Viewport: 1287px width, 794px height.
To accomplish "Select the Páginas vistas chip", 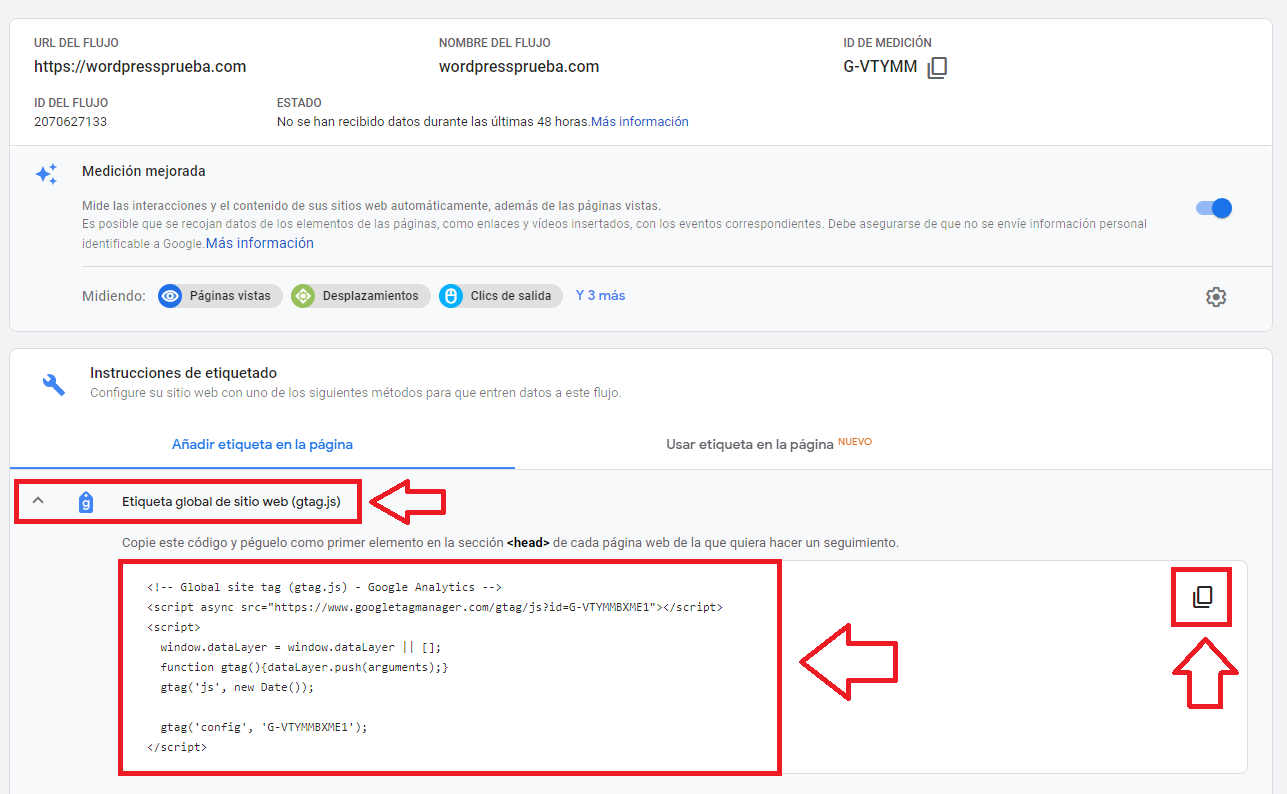I will [220, 296].
